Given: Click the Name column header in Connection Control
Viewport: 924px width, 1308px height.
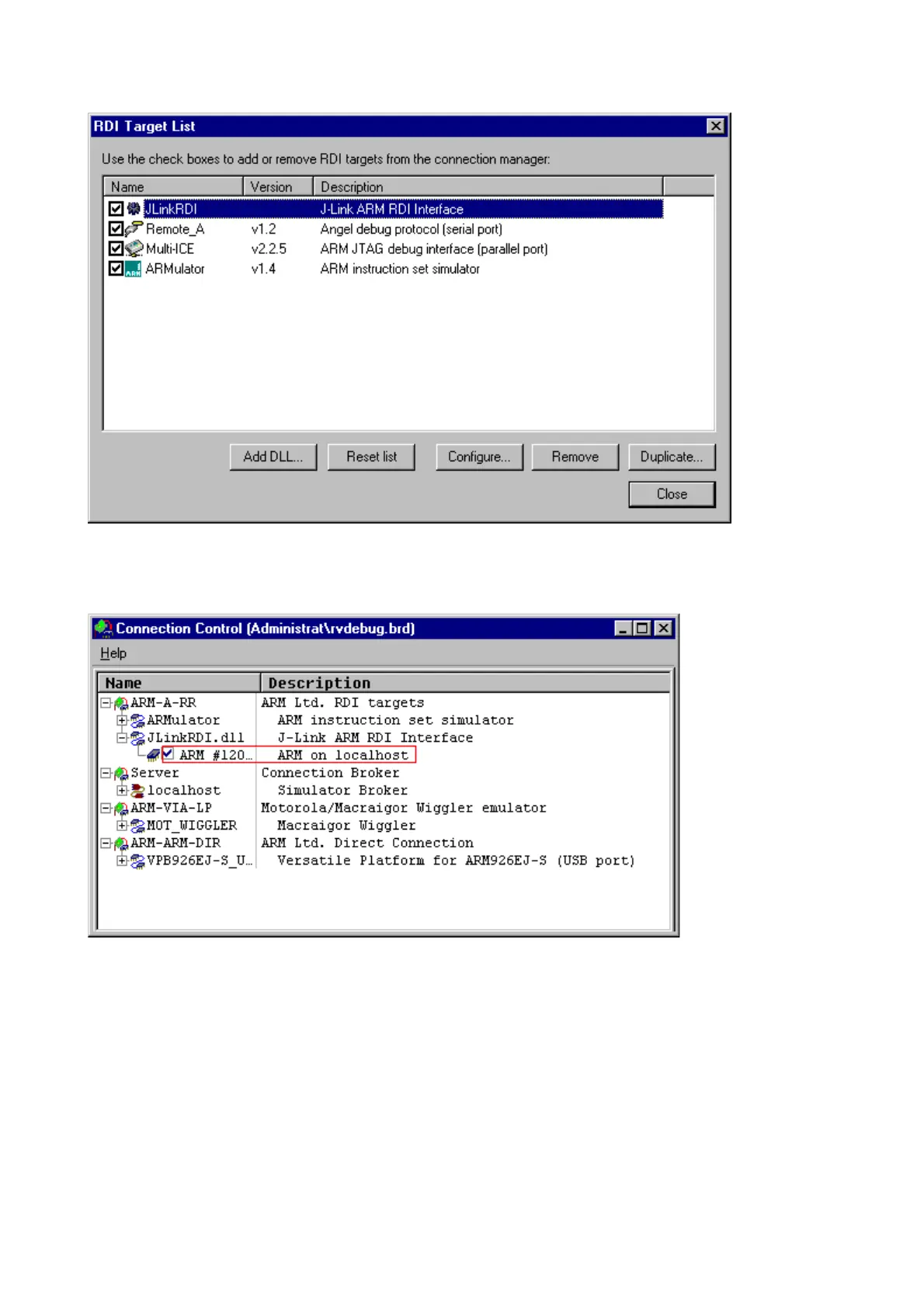Looking at the screenshot, I should (179, 683).
